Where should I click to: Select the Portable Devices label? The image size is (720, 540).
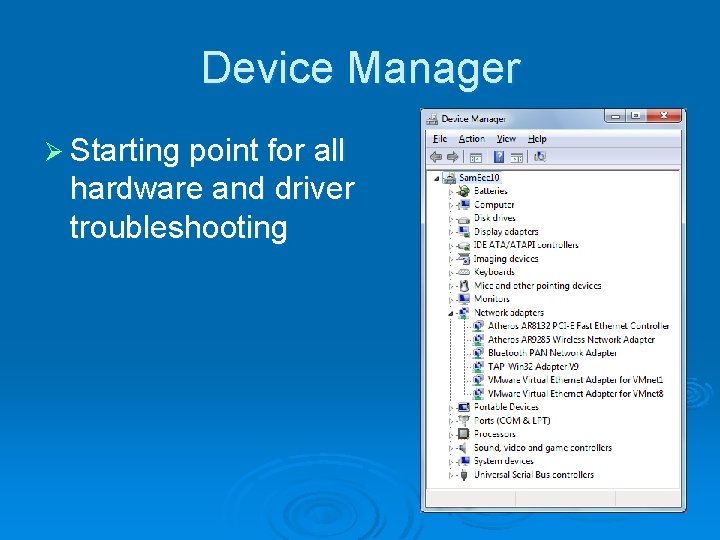pos(506,407)
